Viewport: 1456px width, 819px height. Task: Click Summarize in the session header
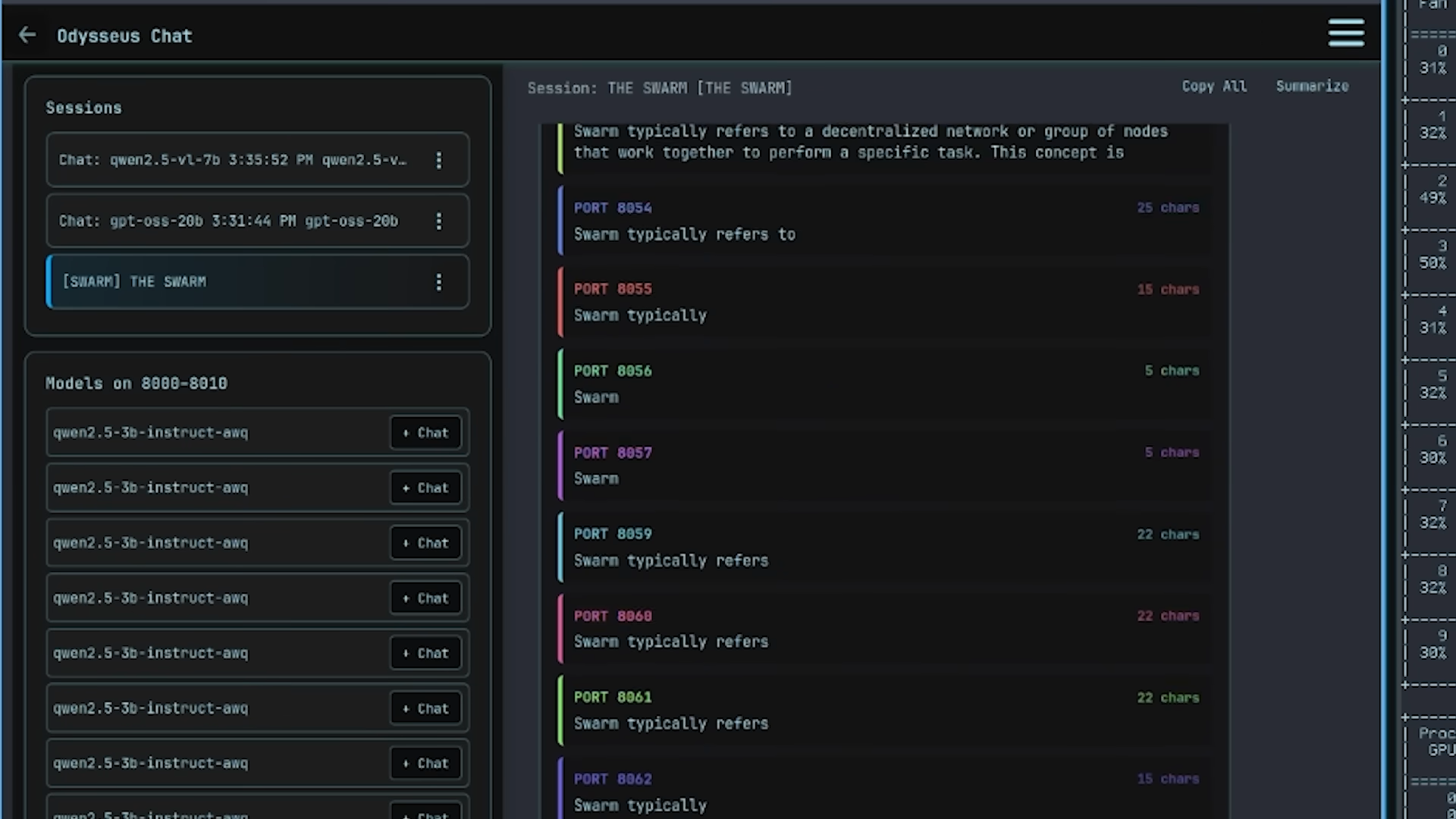(1313, 86)
